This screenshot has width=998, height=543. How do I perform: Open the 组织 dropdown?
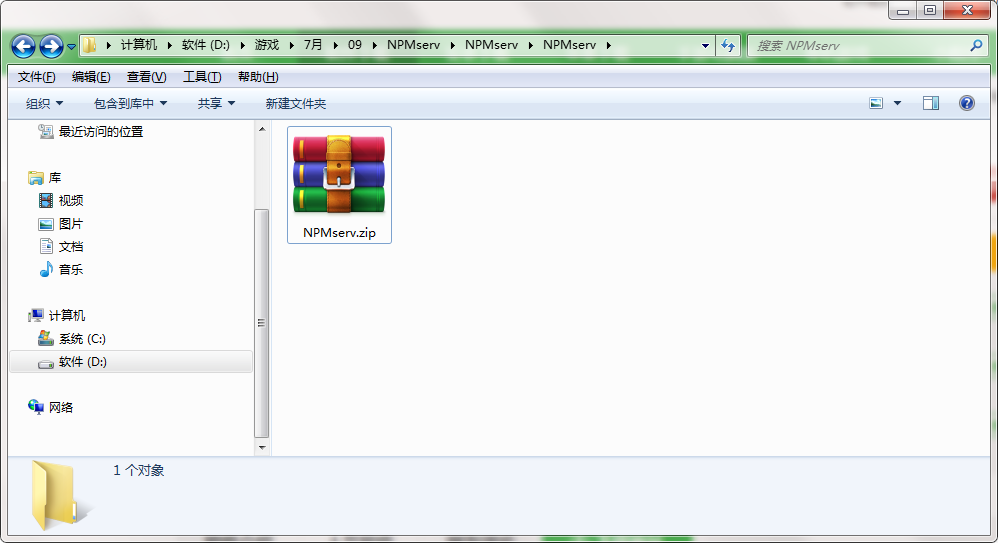tap(44, 103)
